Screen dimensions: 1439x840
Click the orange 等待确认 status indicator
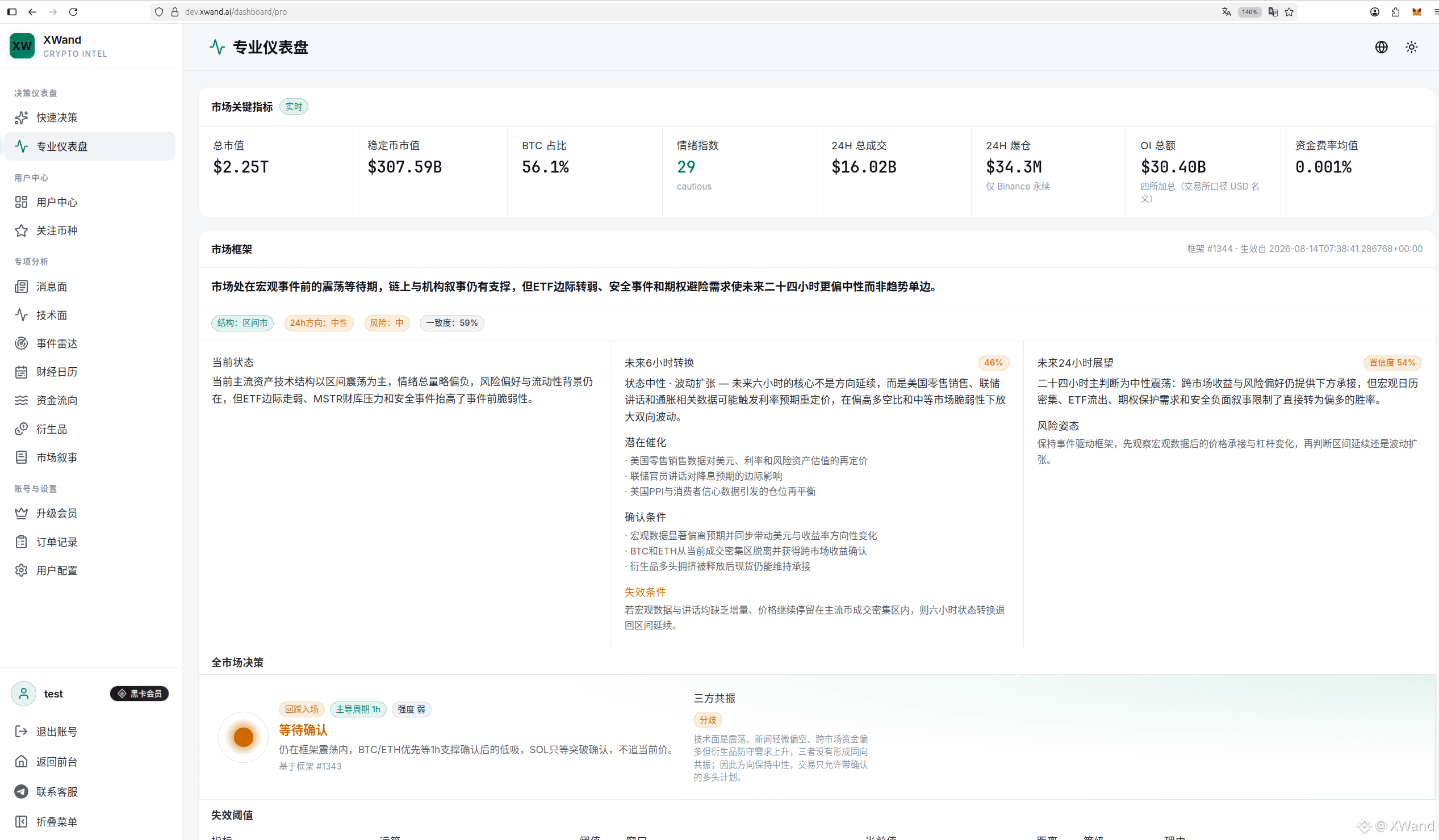(243, 737)
